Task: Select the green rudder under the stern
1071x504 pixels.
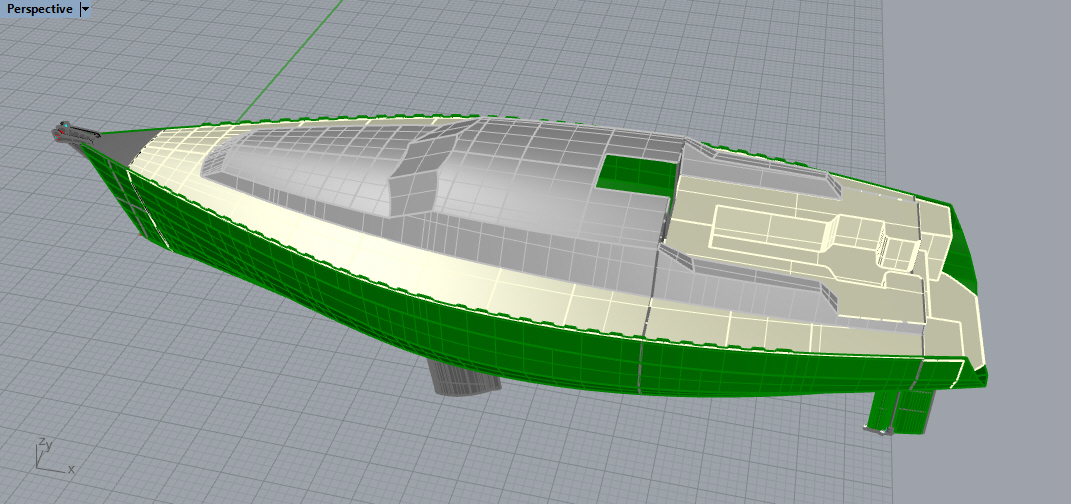Action: [x=904, y=412]
